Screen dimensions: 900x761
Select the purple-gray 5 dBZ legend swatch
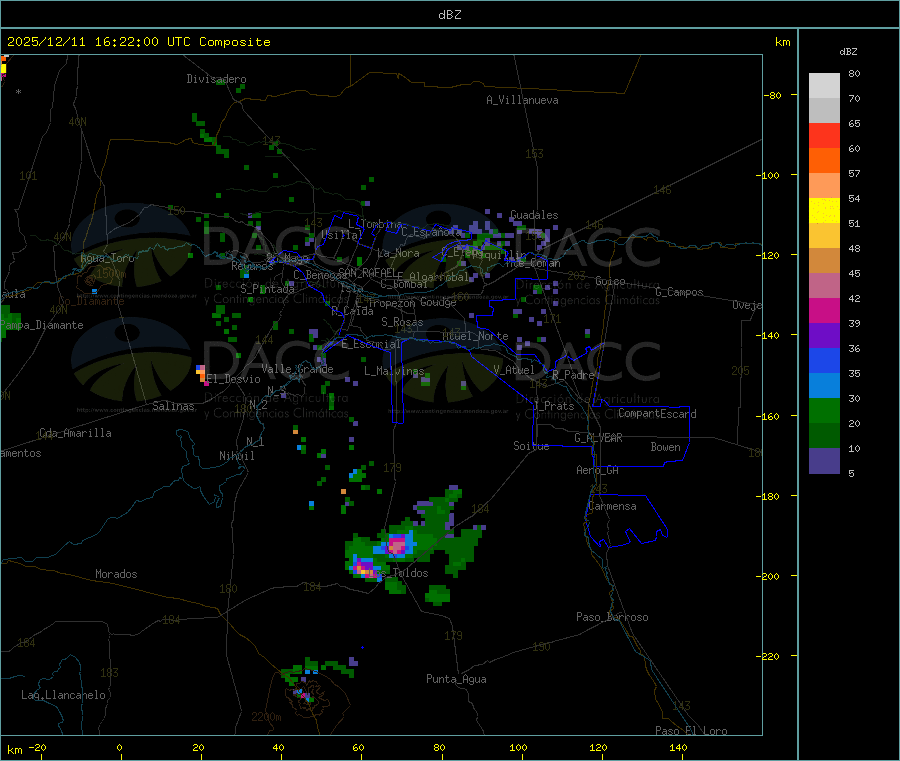(x=824, y=461)
